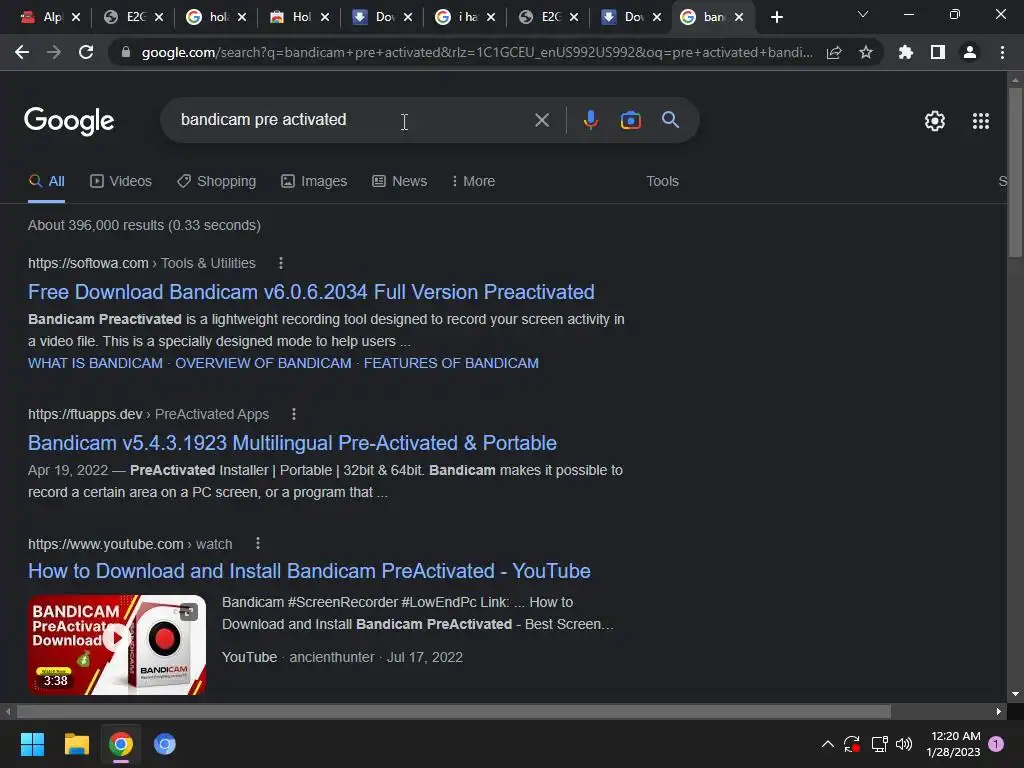
Task: Click the scroll right arrow
Action: 999,711
